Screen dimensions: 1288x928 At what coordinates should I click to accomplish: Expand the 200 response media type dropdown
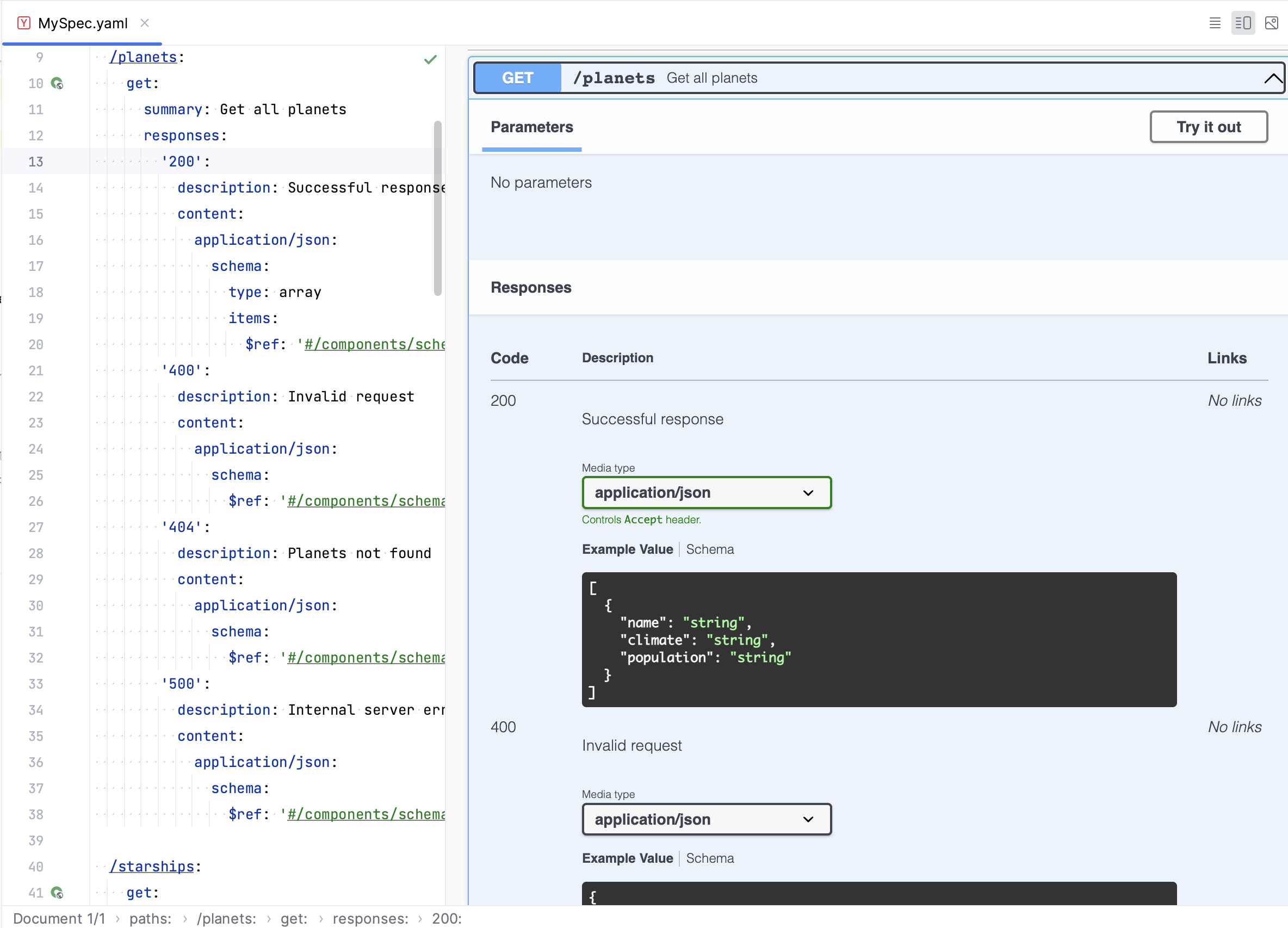click(703, 491)
